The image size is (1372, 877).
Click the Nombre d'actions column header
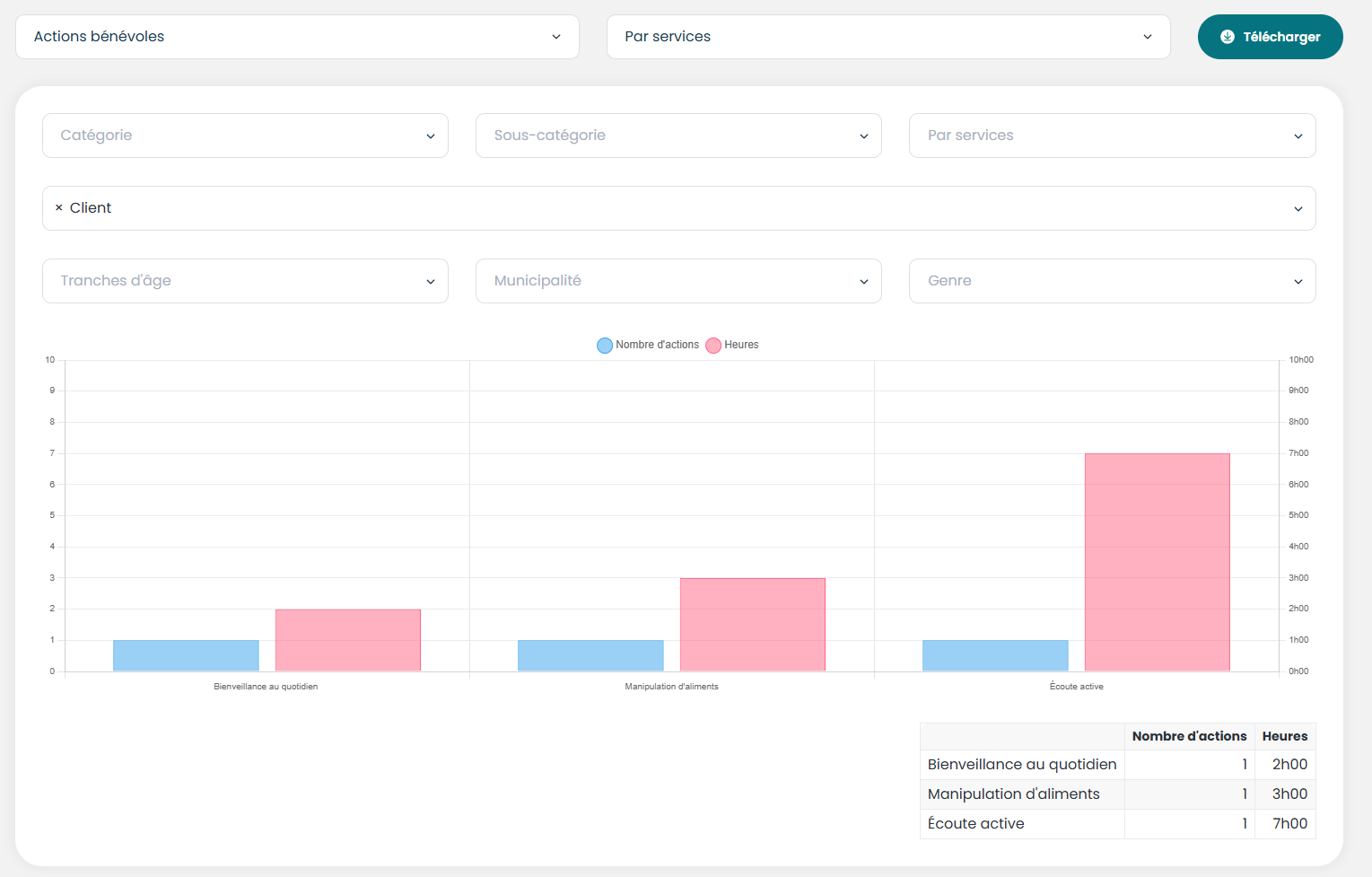point(1189,736)
